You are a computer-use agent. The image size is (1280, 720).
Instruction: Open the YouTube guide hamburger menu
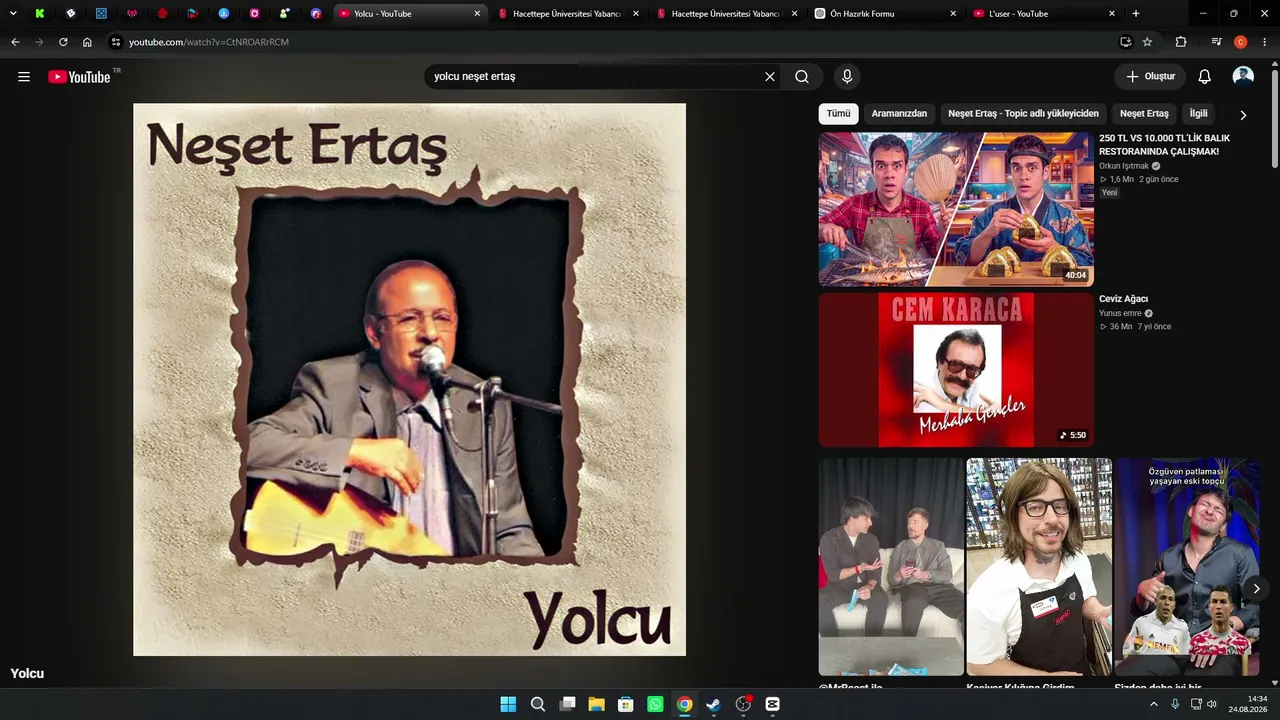[24, 77]
